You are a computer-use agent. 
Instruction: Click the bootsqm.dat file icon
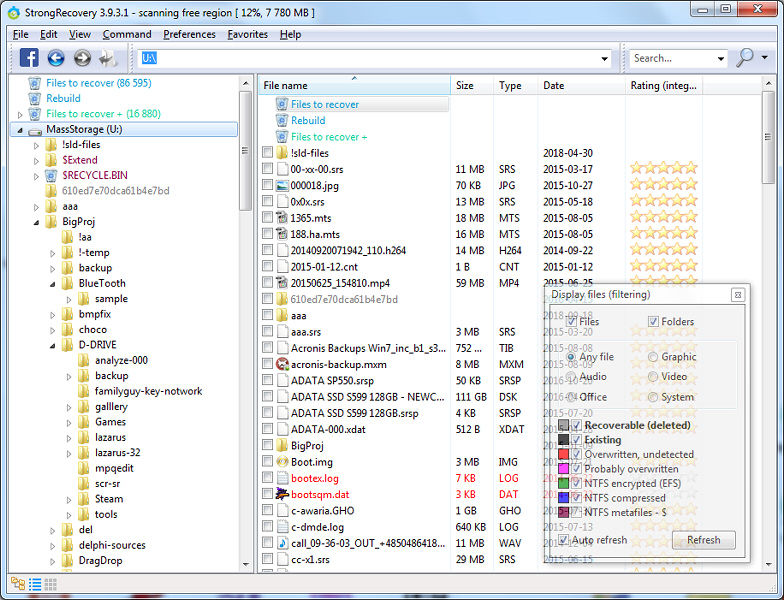click(282, 494)
